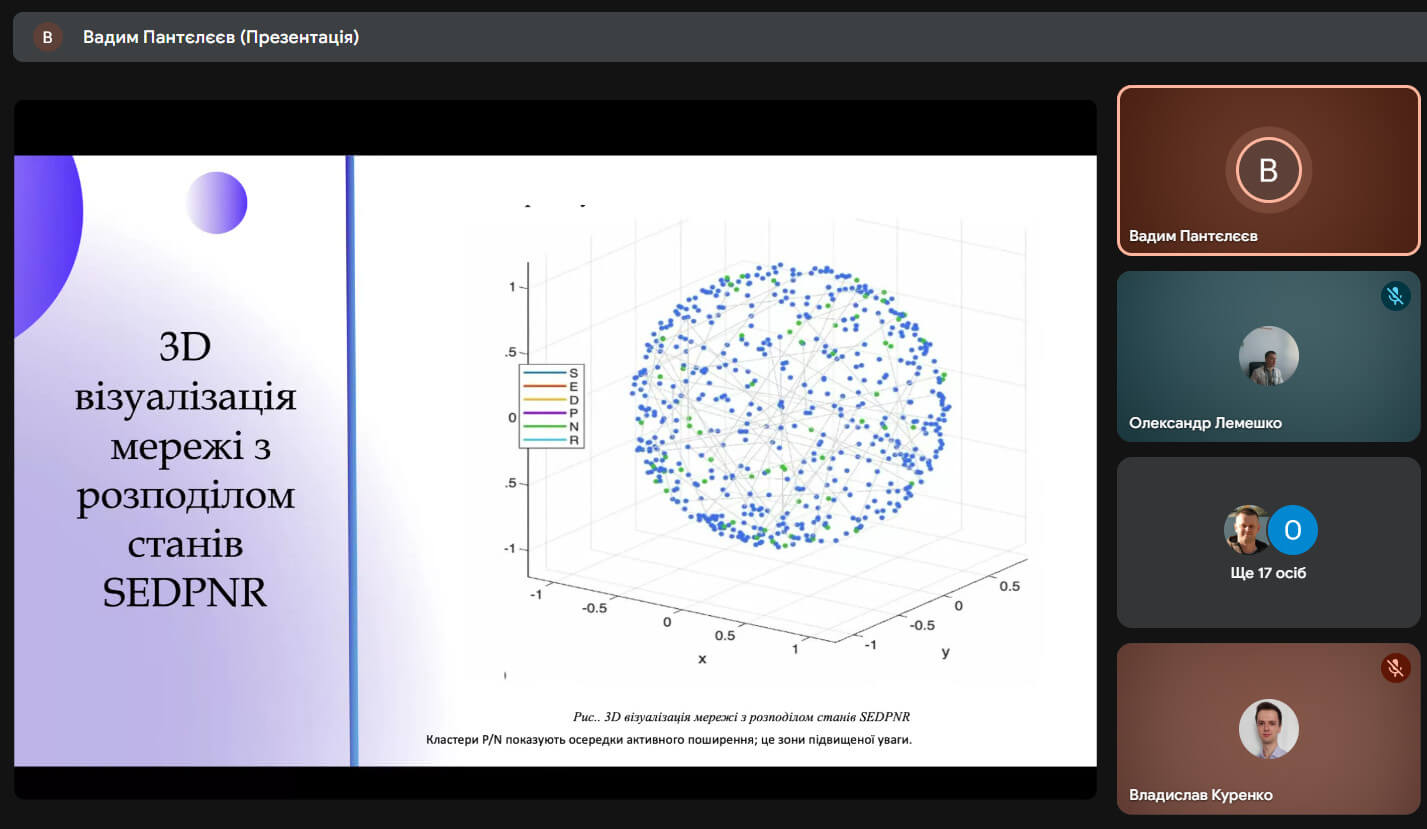The width and height of the screenshot is (1427, 829).
Task: Click the photo avatar beside the blue "O"
Action: pyautogui.click(x=1246, y=530)
